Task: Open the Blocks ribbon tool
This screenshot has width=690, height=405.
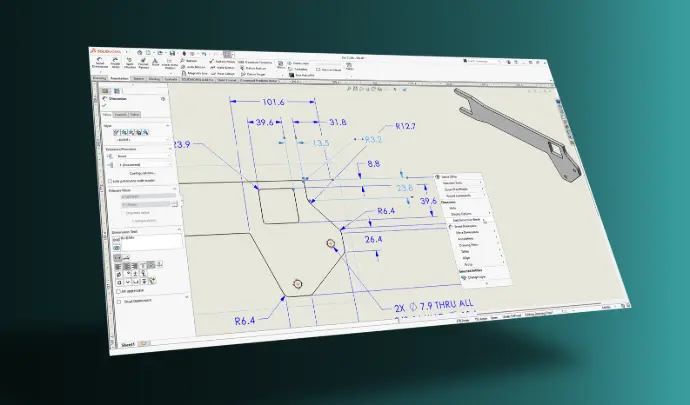Action: (281, 65)
